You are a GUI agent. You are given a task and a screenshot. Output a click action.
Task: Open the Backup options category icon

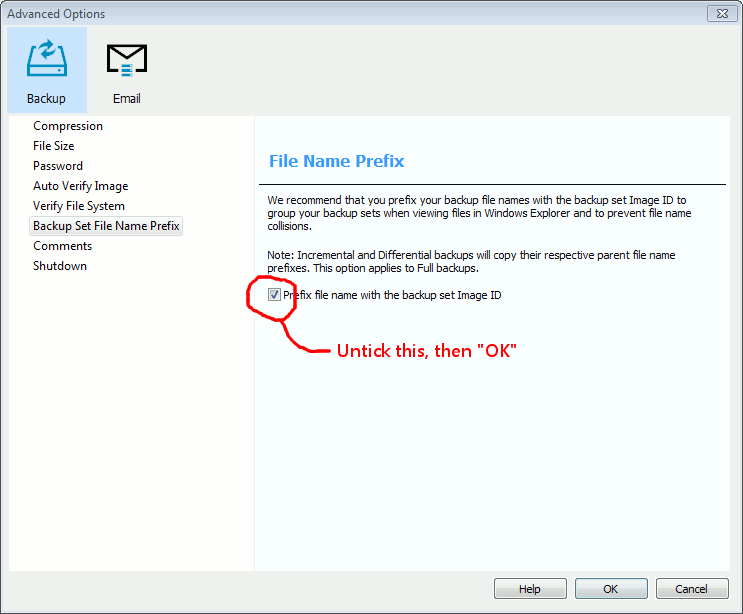click(x=46, y=70)
